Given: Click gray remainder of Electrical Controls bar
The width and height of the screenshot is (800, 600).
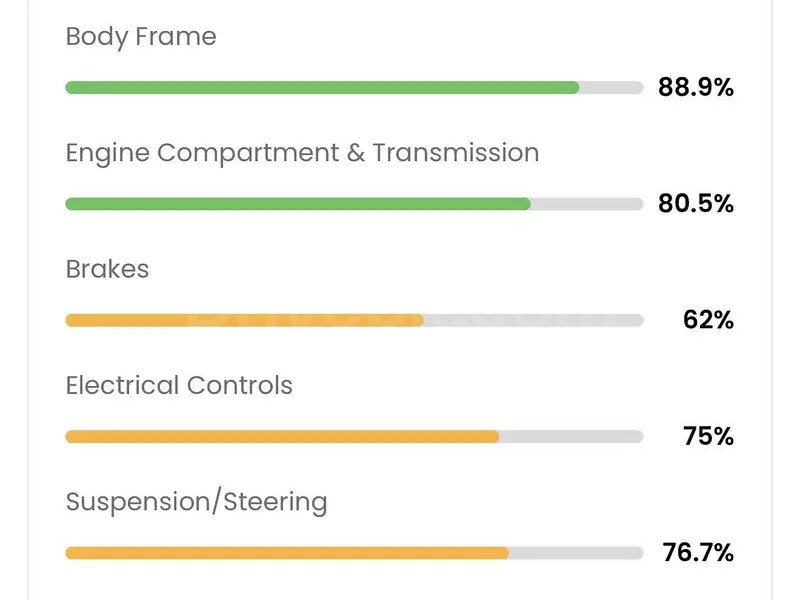Looking at the screenshot, I should tap(571, 436).
